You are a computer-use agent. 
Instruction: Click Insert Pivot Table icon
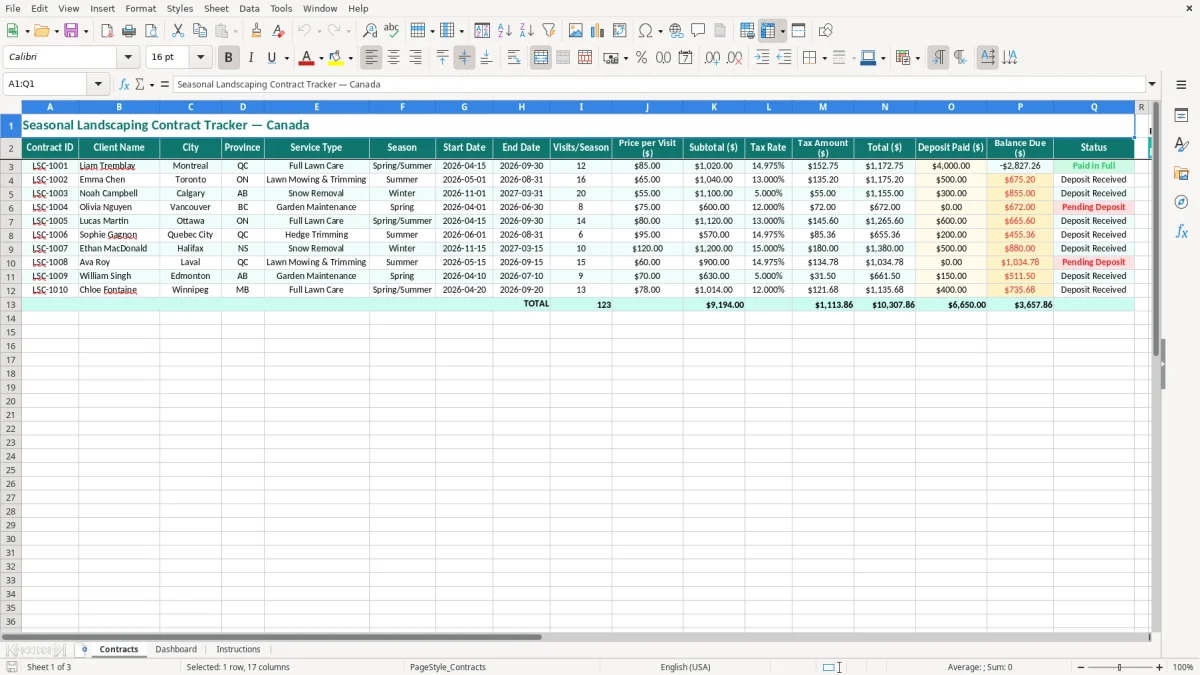click(x=620, y=31)
